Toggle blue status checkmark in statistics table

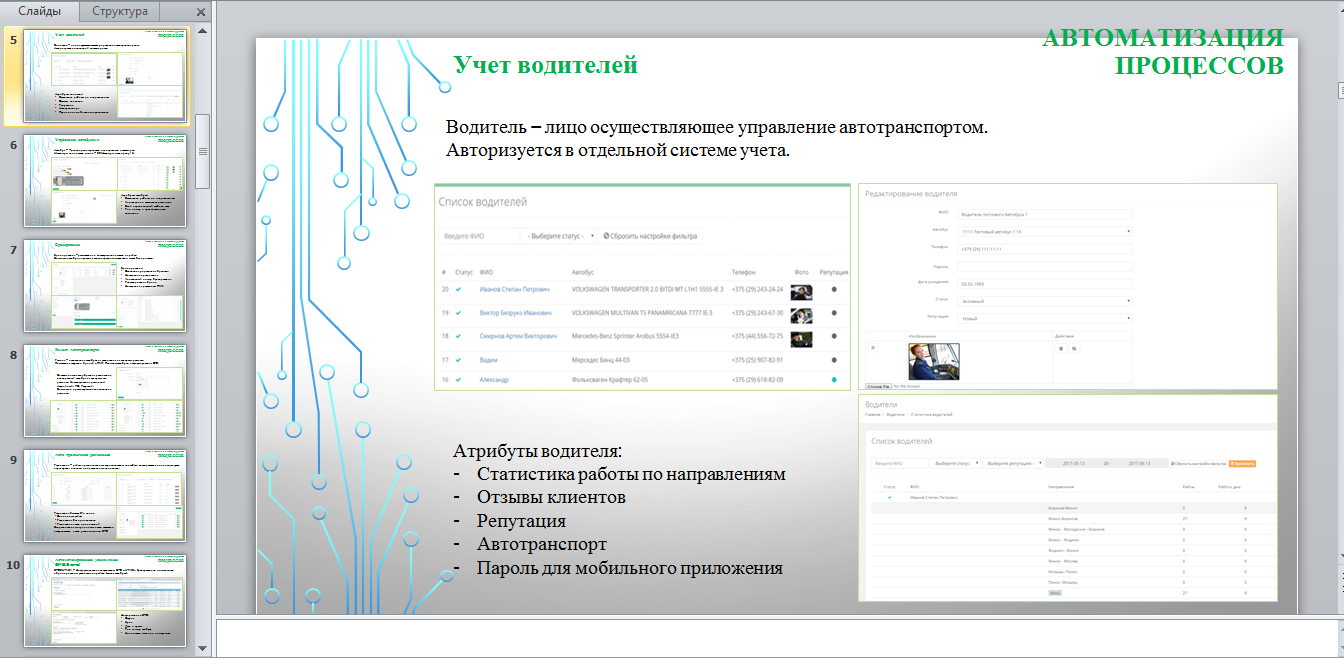pyautogui.click(x=890, y=497)
